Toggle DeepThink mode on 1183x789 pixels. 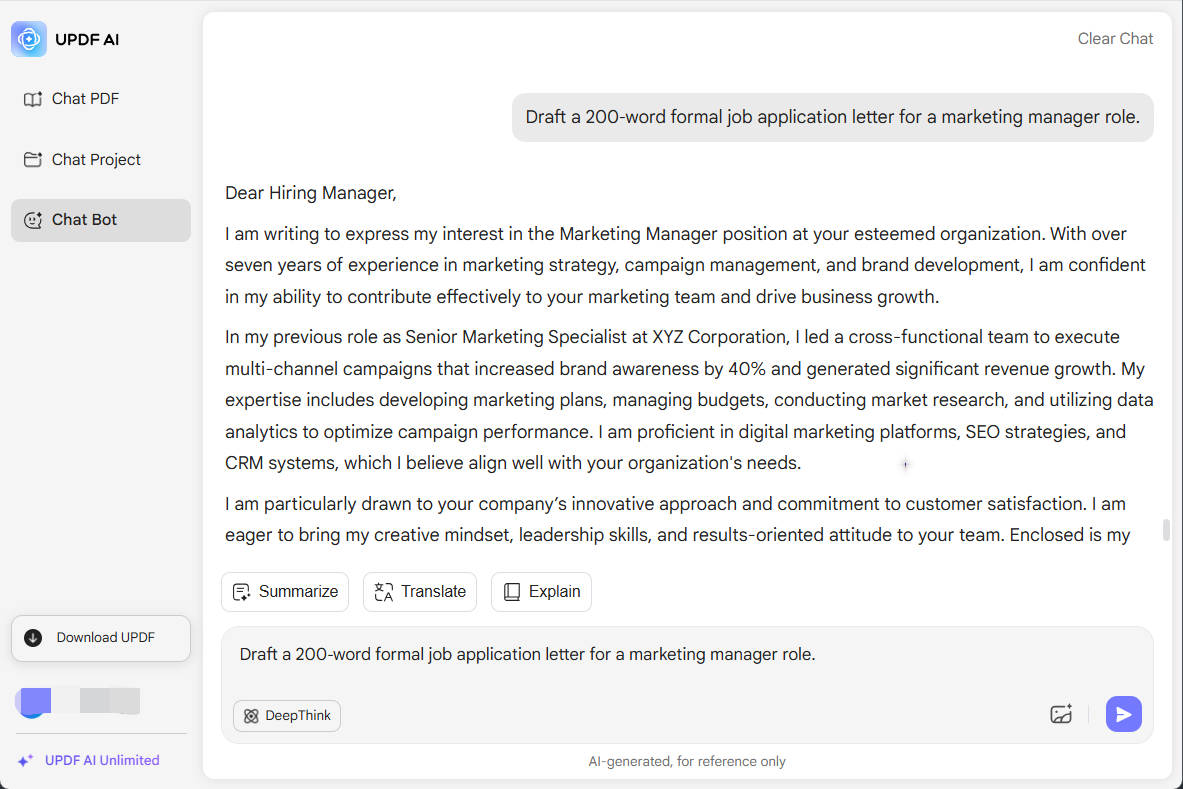287,716
